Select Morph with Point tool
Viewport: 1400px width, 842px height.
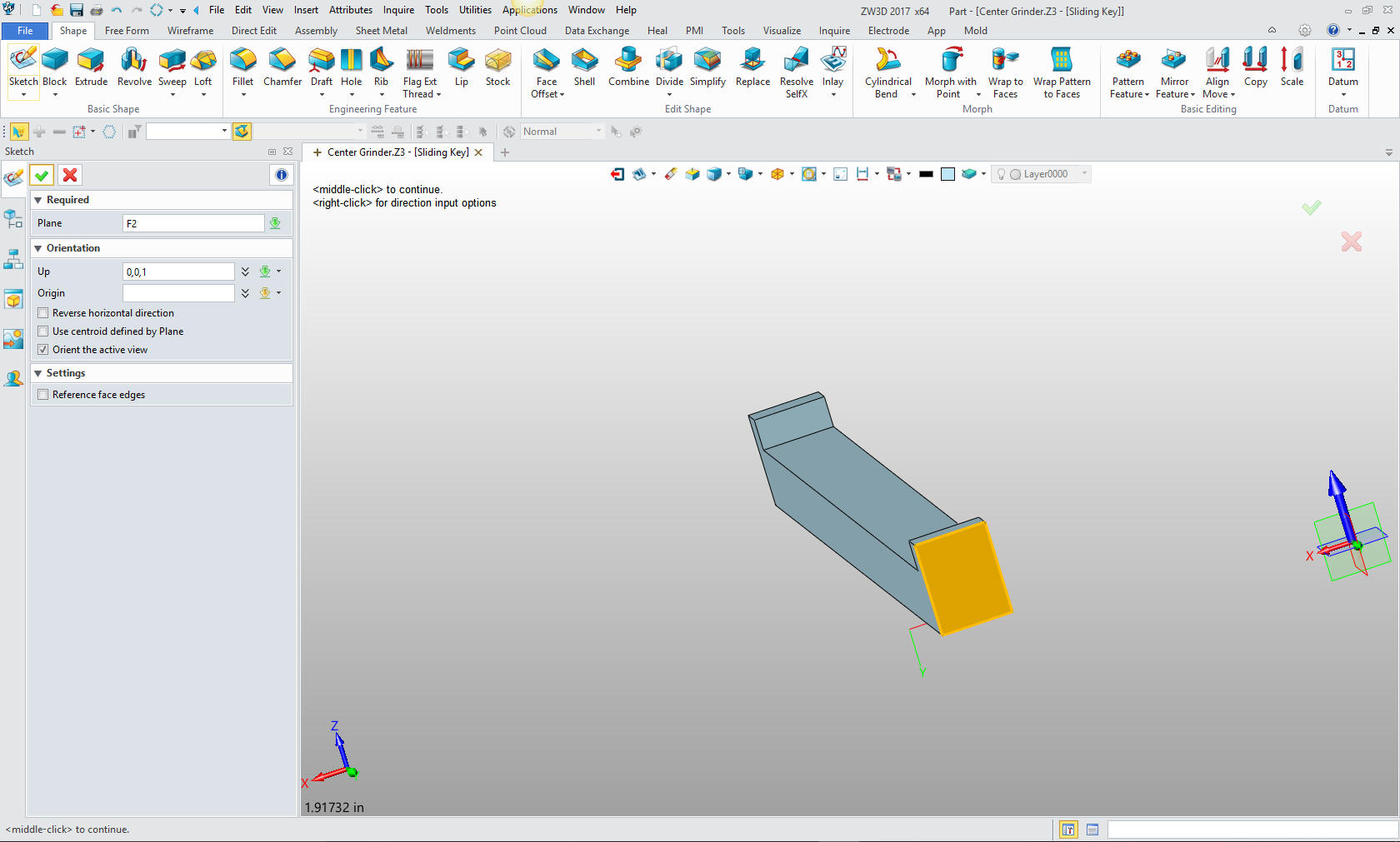(950, 72)
